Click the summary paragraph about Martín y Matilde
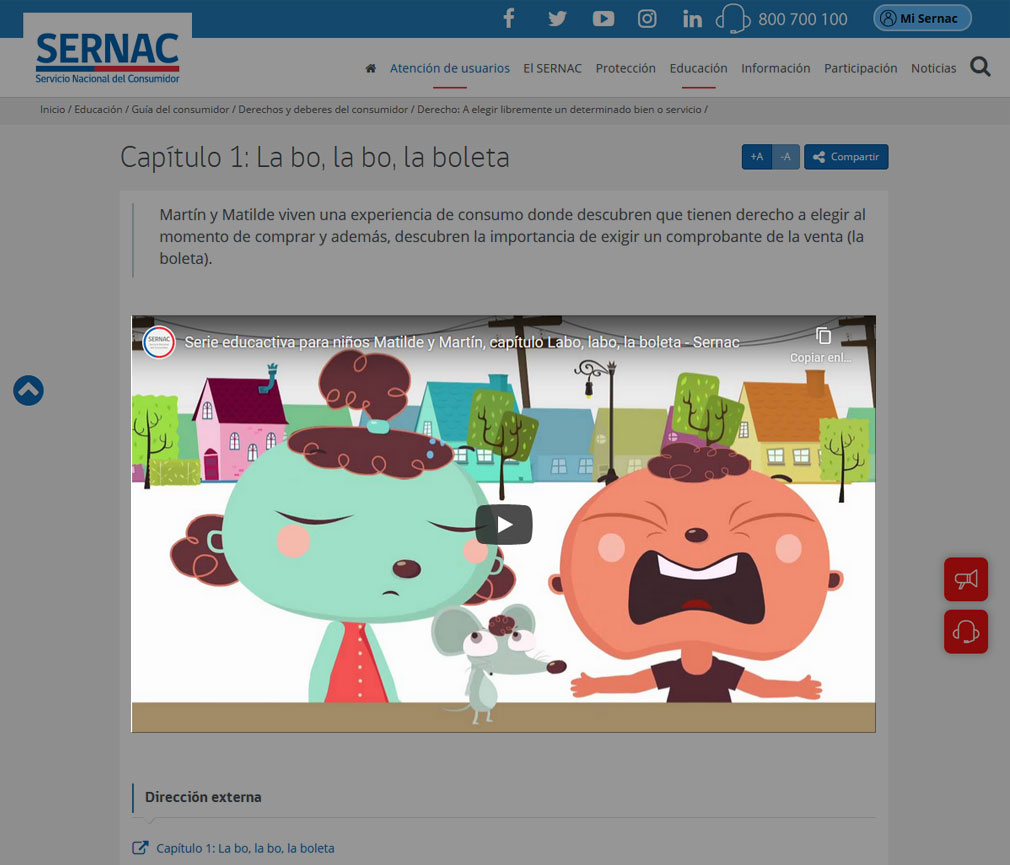This screenshot has height=865, width=1010. point(512,236)
